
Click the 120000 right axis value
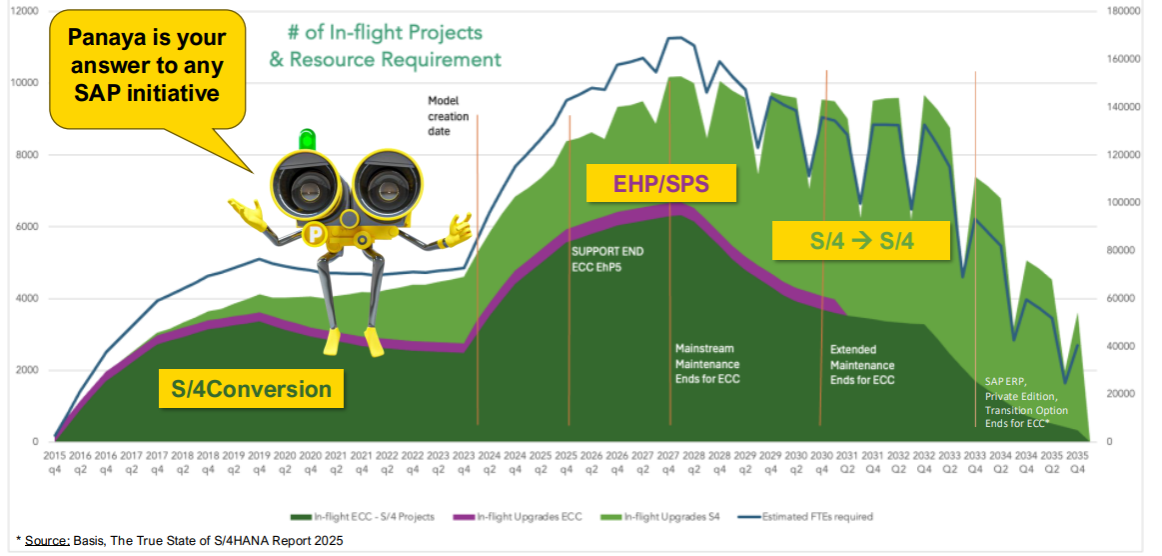(x=1123, y=155)
